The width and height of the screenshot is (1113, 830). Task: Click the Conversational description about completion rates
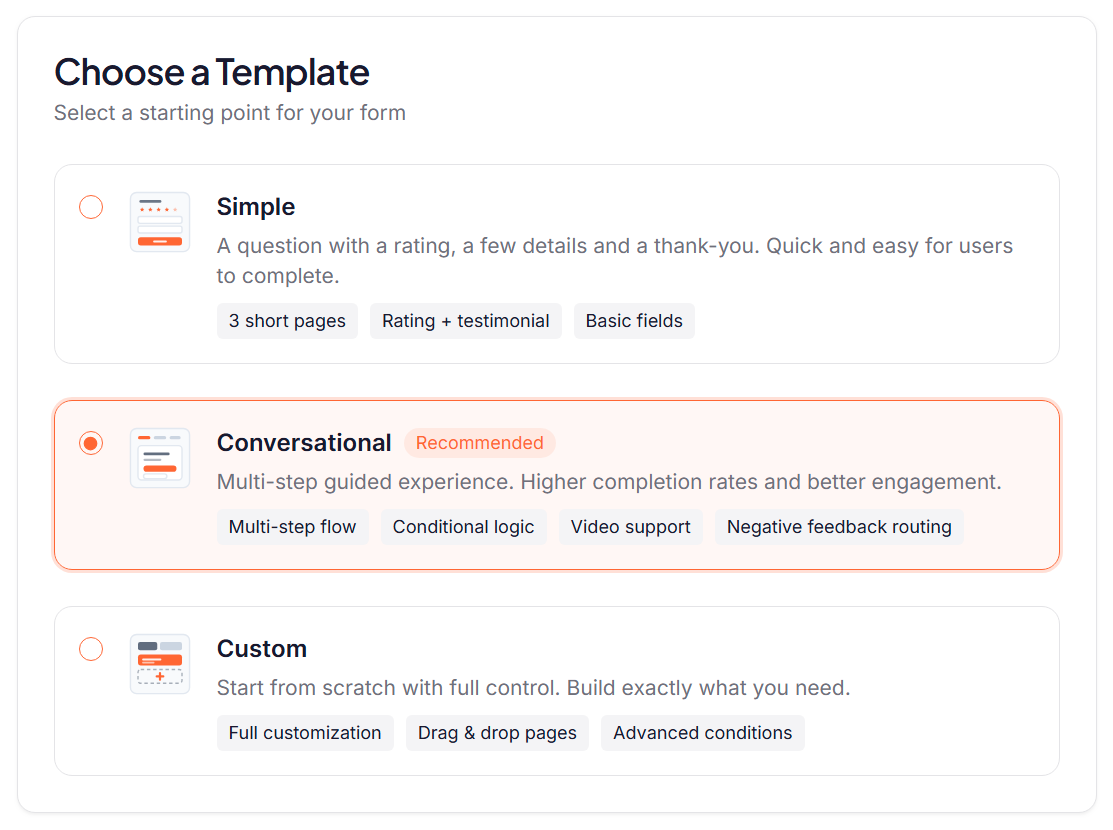pos(609,482)
